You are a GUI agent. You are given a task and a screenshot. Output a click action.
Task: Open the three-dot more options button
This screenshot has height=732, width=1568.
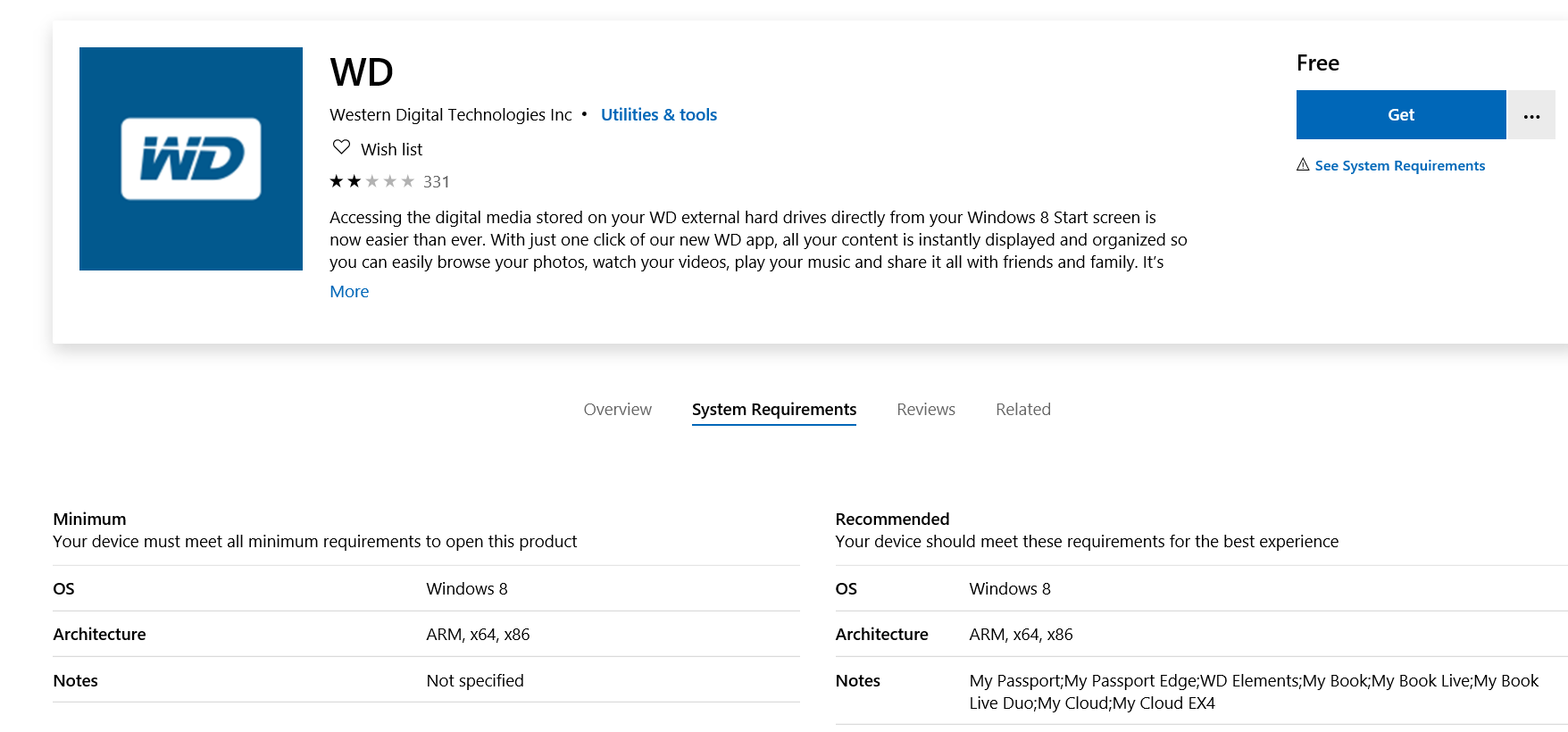click(x=1531, y=114)
